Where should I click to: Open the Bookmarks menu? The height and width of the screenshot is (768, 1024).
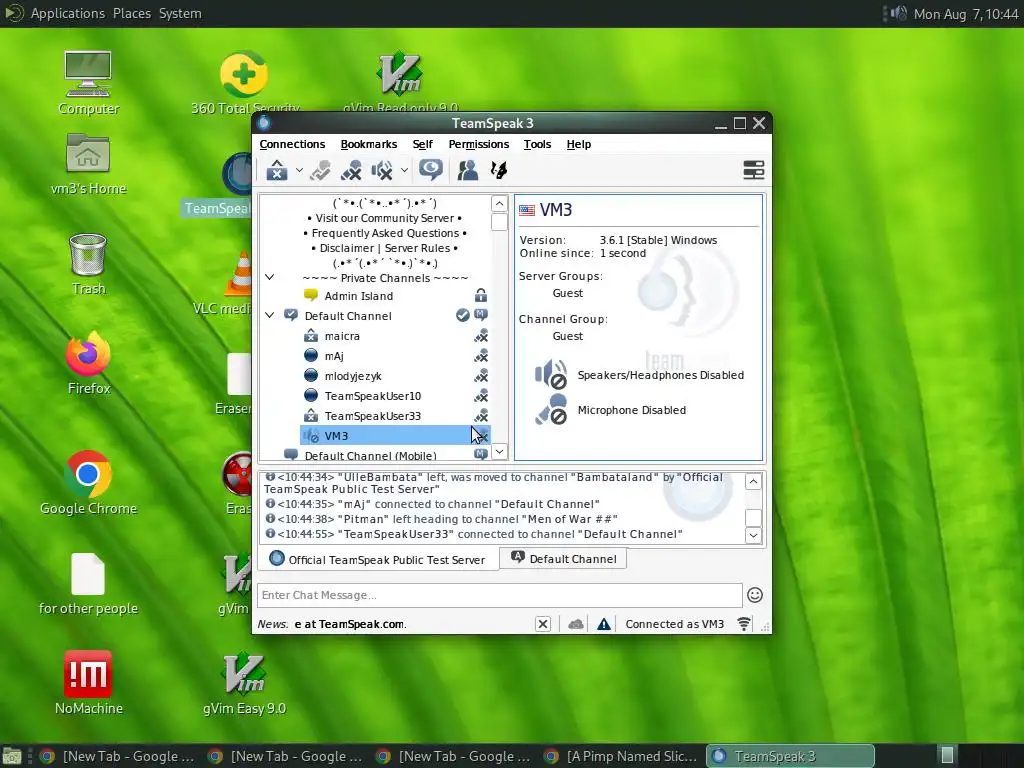[x=368, y=144]
